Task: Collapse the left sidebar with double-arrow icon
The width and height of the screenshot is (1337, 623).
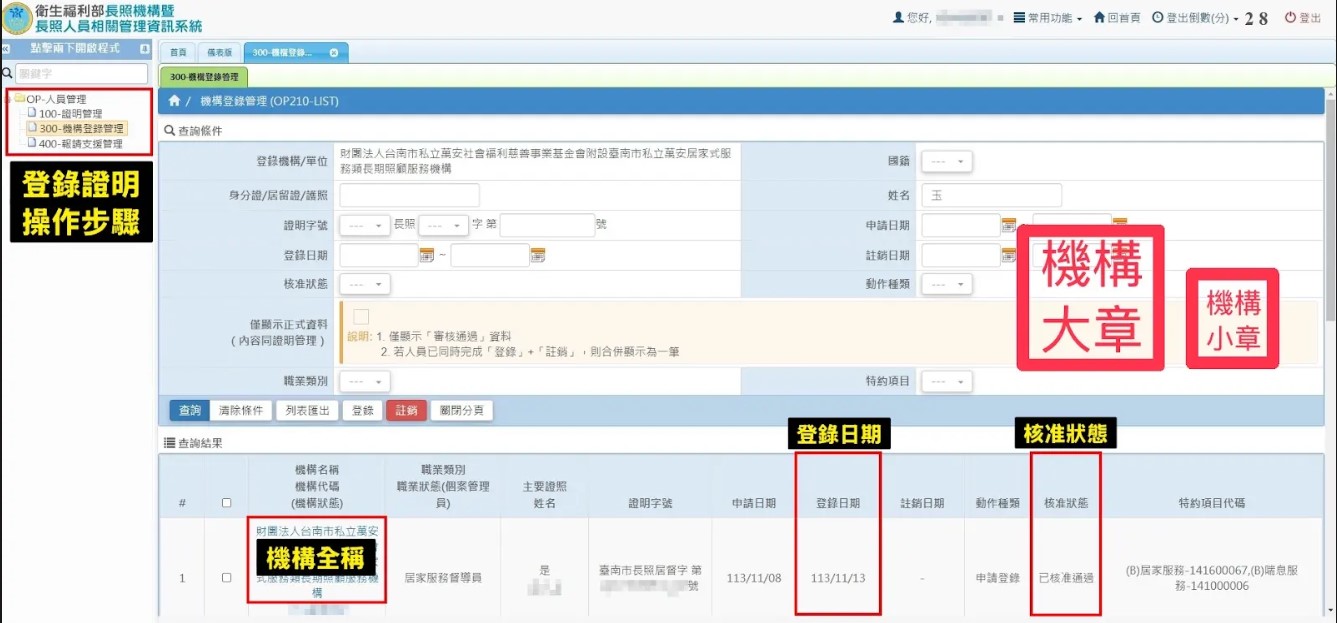Action: (6, 48)
